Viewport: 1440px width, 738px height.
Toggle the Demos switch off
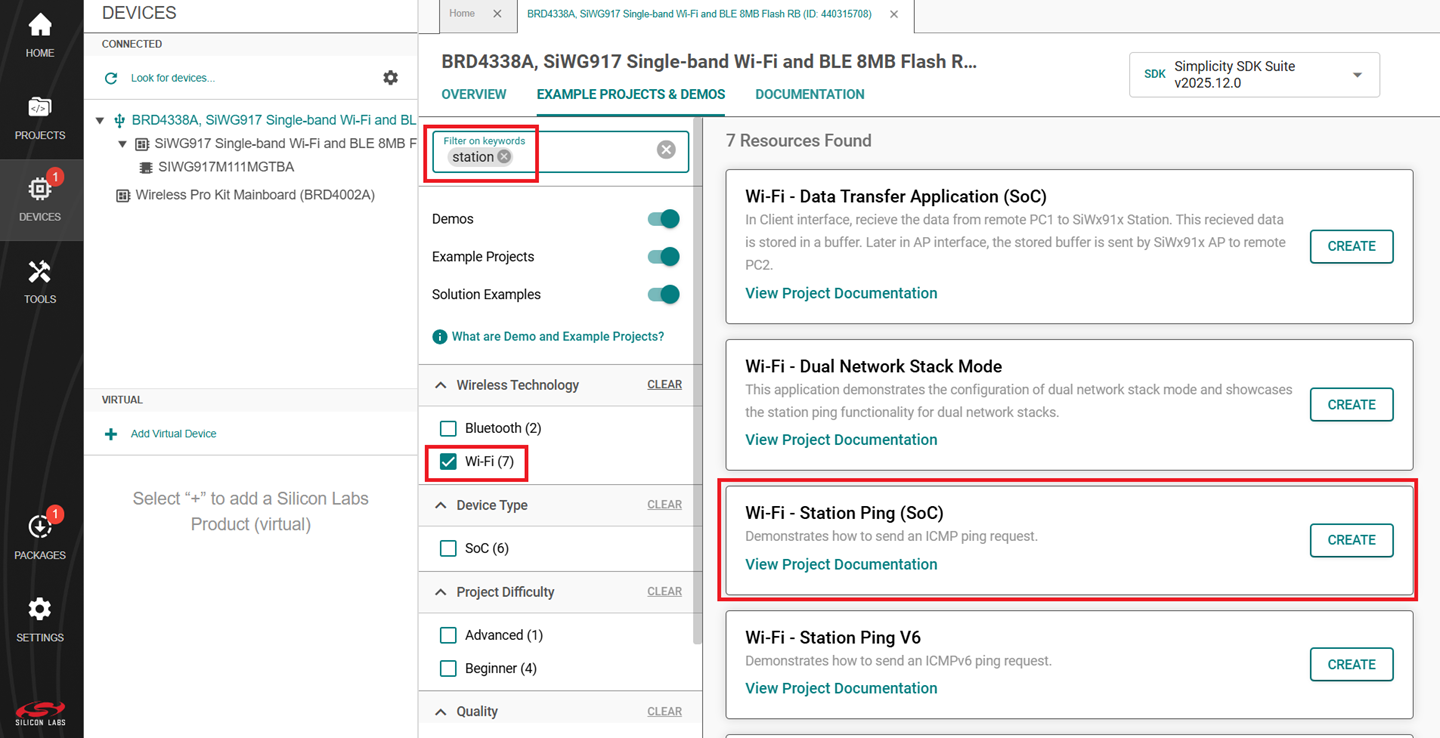pos(663,219)
